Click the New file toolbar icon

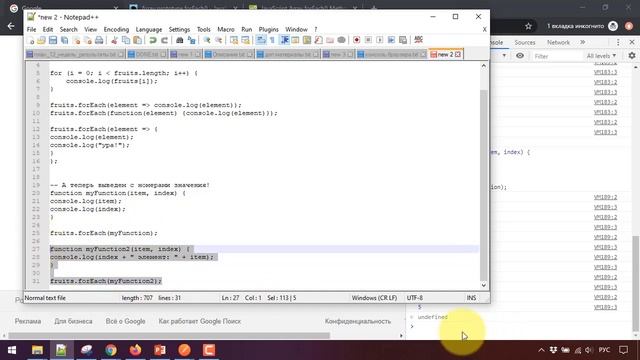pos(31,40)
